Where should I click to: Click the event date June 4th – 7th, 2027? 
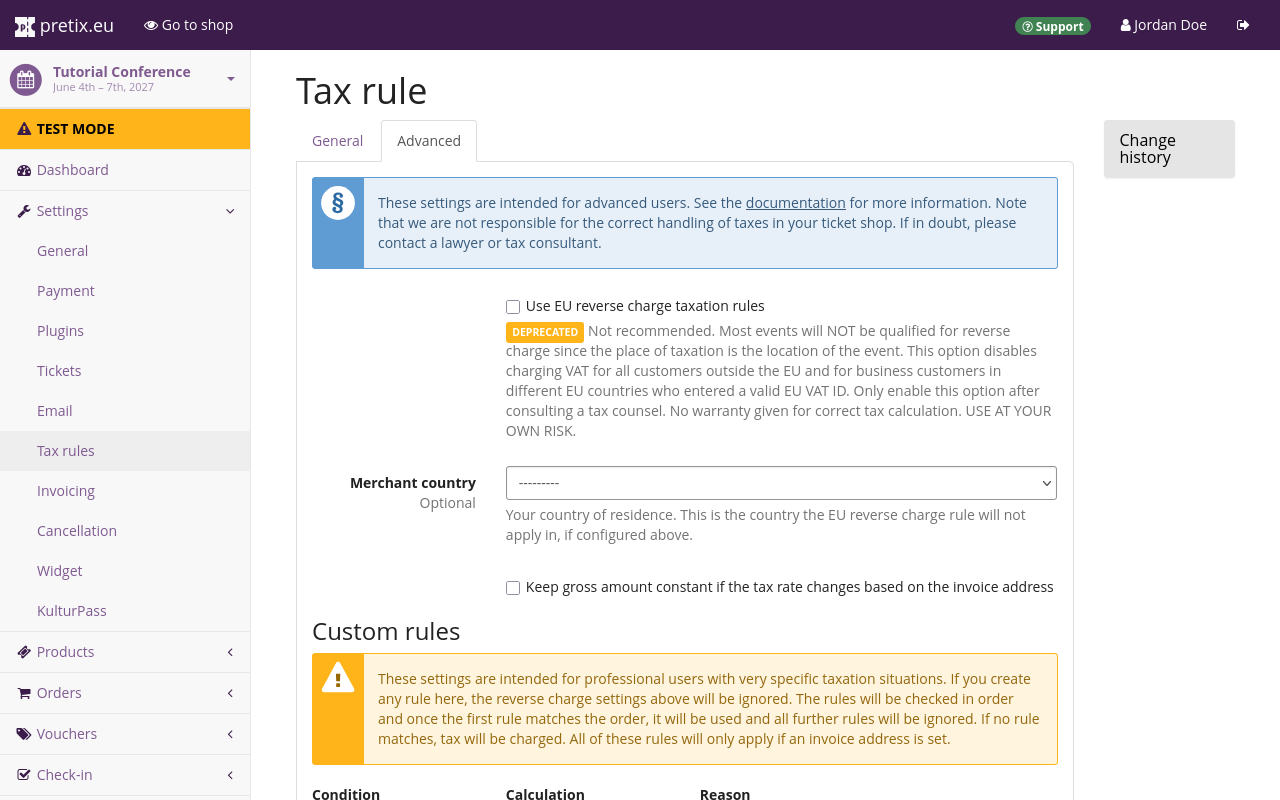pos(104,88)
